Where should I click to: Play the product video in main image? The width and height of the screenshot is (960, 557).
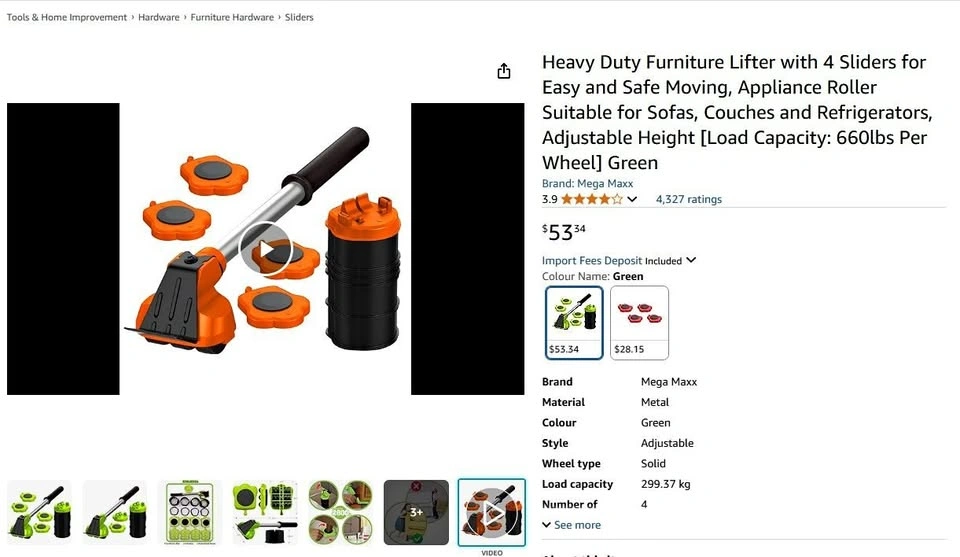pos(265,250)
